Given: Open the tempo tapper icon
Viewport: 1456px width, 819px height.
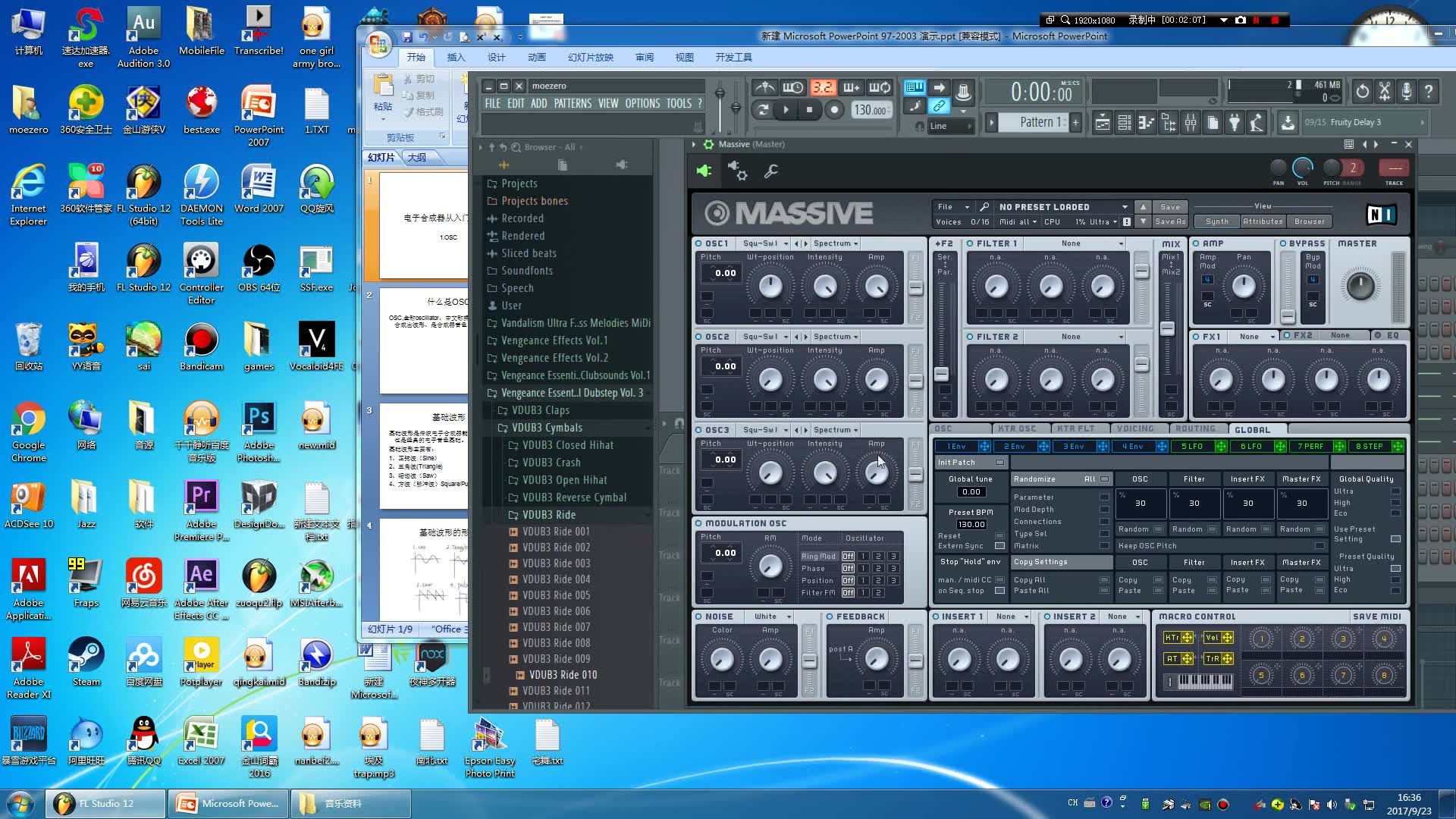Looking at the screenshot, I should point(1257,122).
